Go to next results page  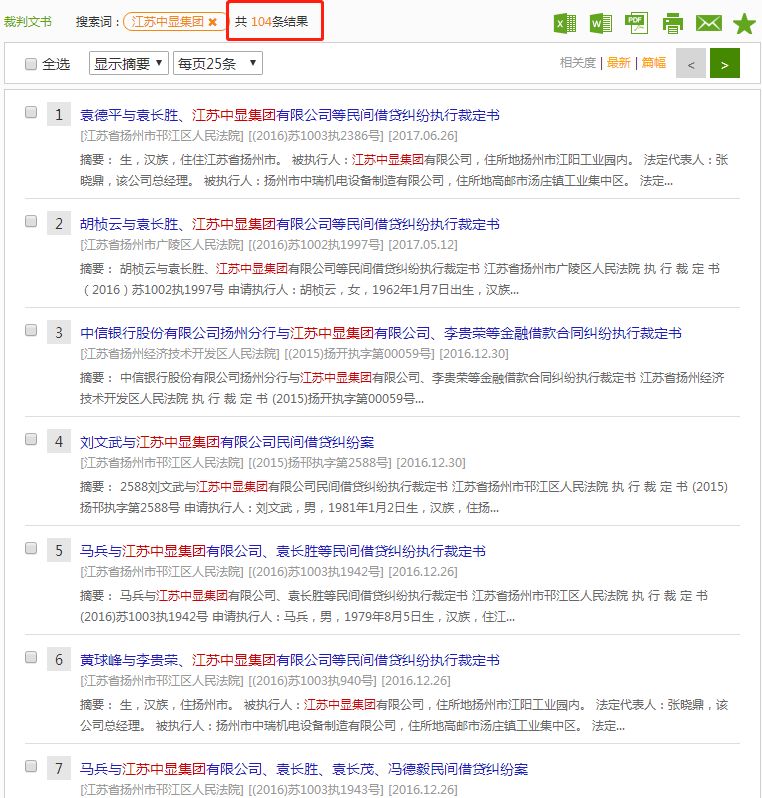coord(724,63)
